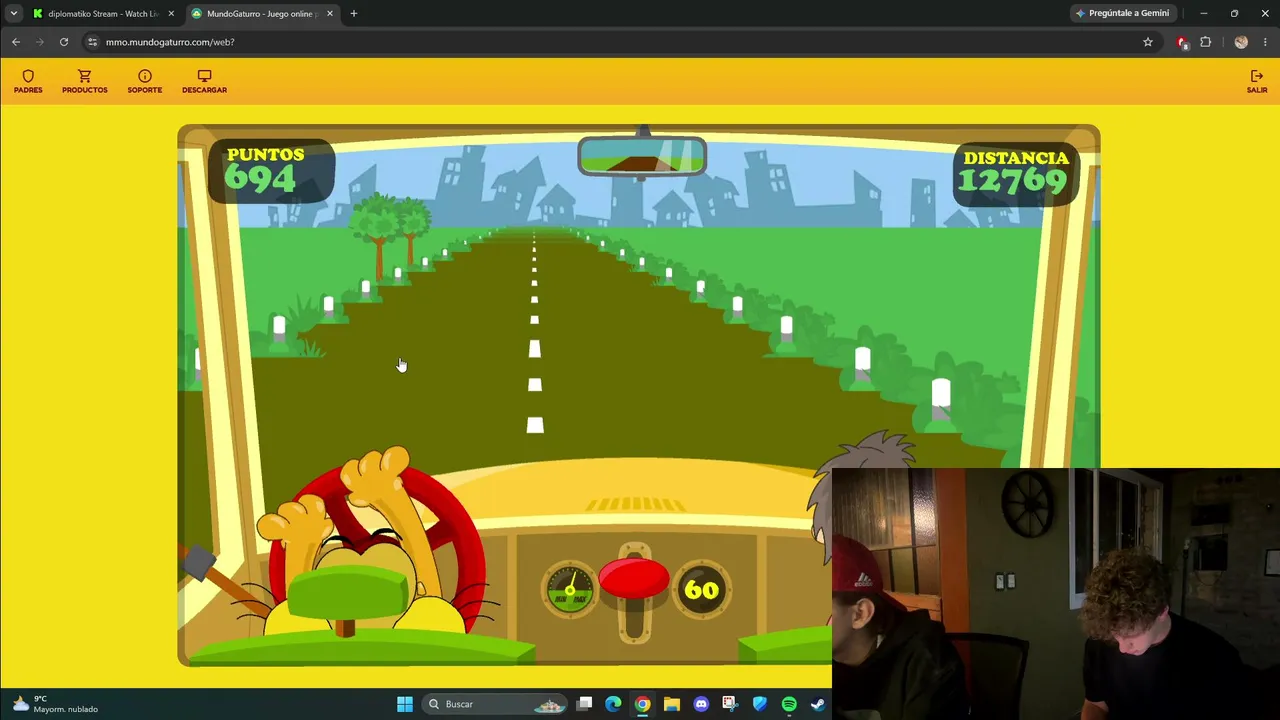Open Task View on the taskbar
Screen dimensions: 1280x720
(585, 704)
